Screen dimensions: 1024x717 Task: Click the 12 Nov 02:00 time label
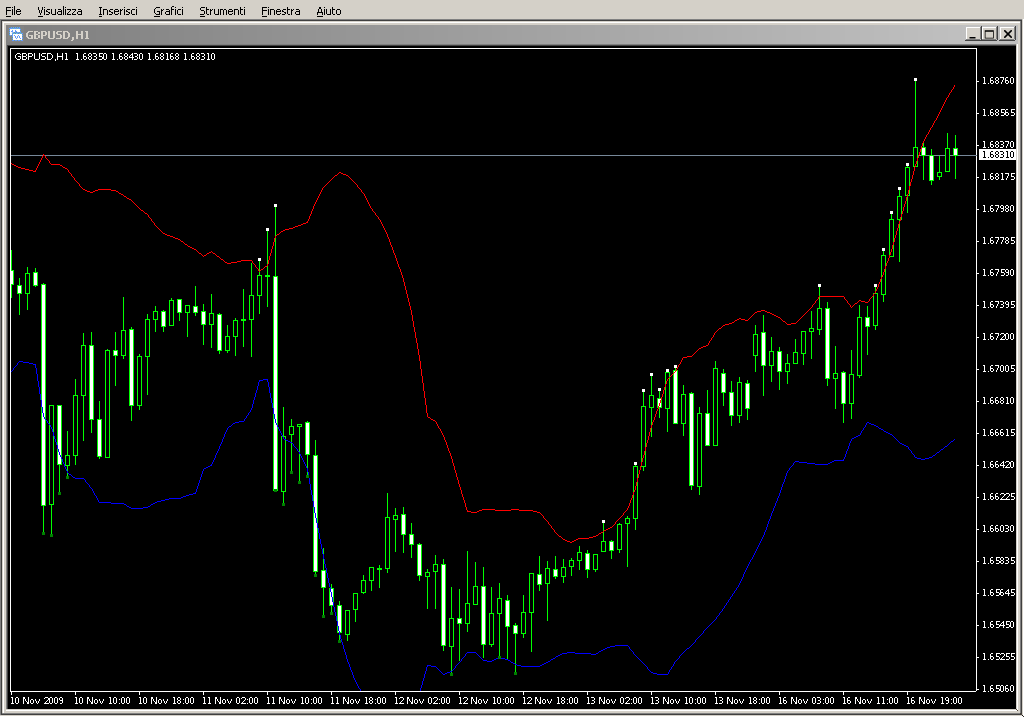point(422,701)
